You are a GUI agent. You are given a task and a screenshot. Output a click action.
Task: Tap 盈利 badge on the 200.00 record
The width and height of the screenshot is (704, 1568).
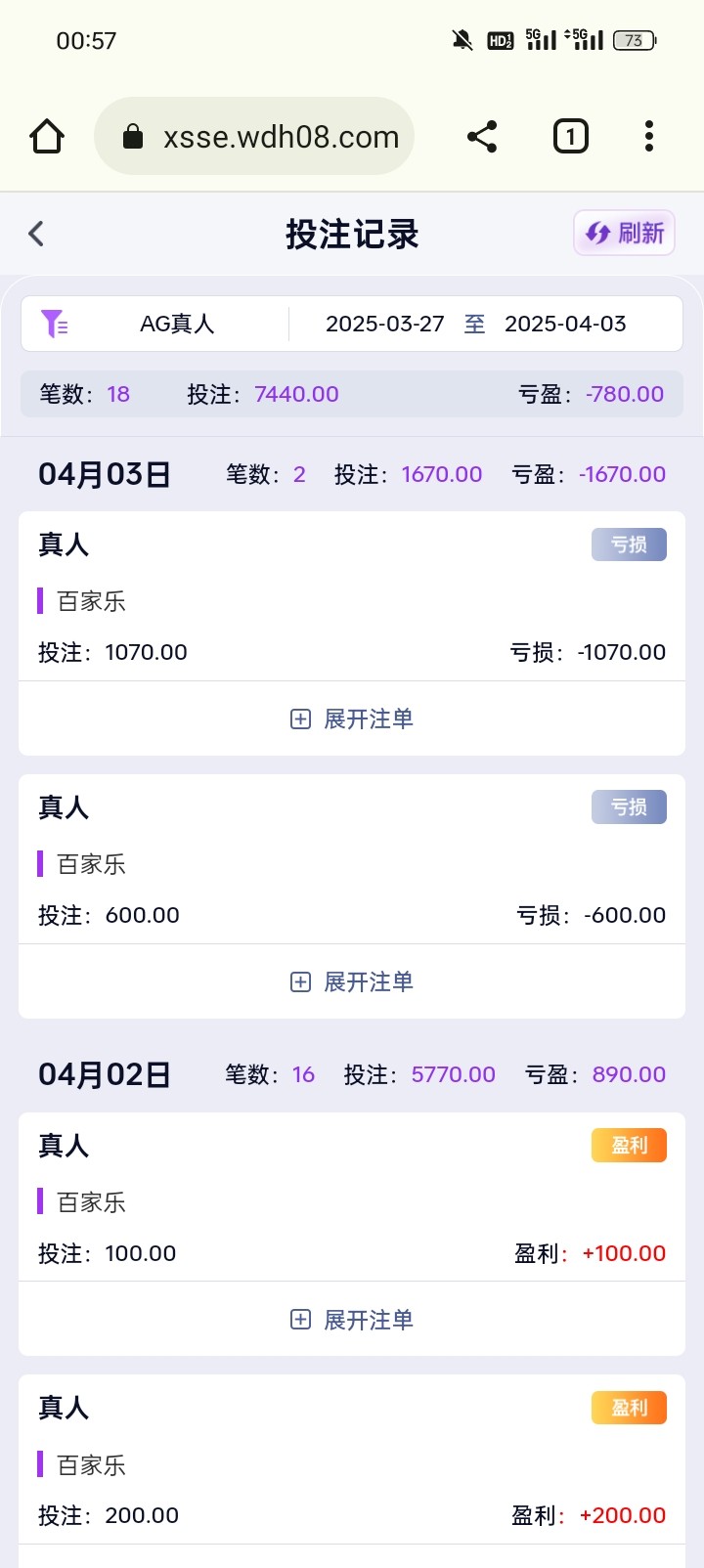click(629, 1408)
